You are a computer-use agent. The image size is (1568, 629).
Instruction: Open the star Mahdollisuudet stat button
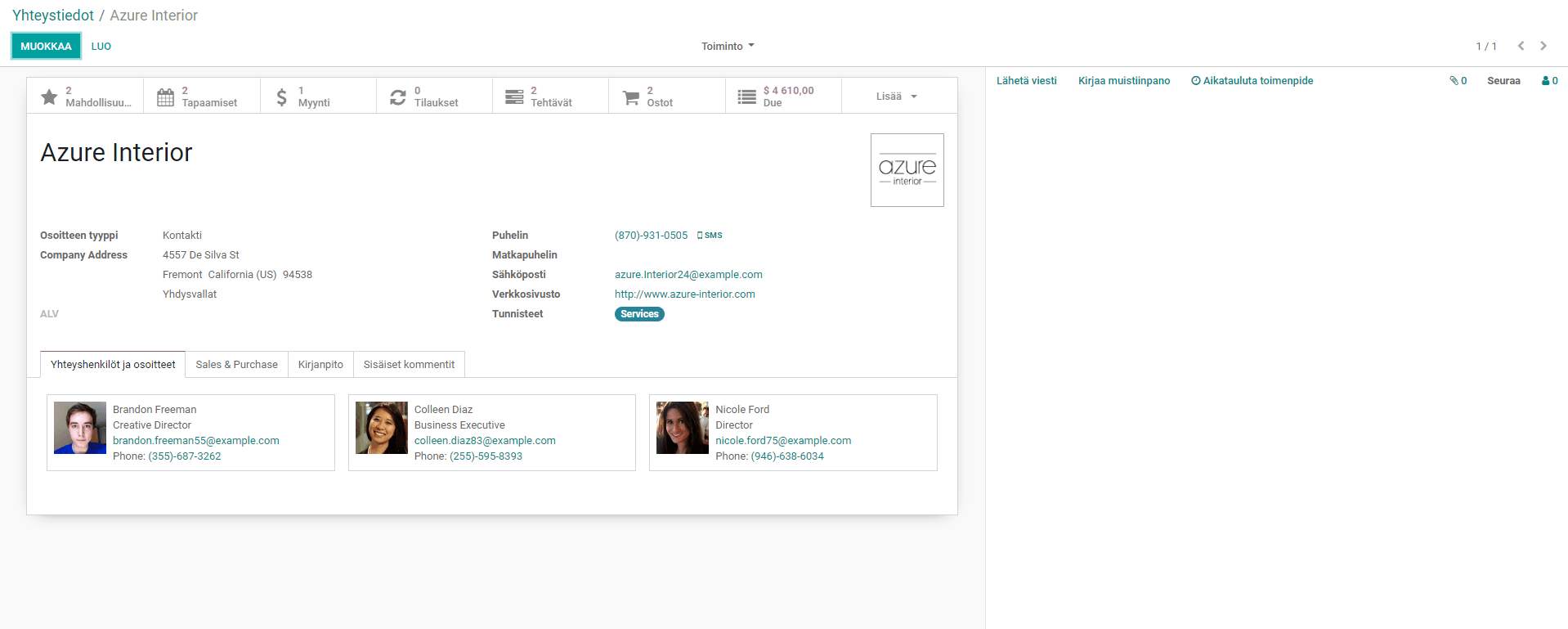click(85, 96)
